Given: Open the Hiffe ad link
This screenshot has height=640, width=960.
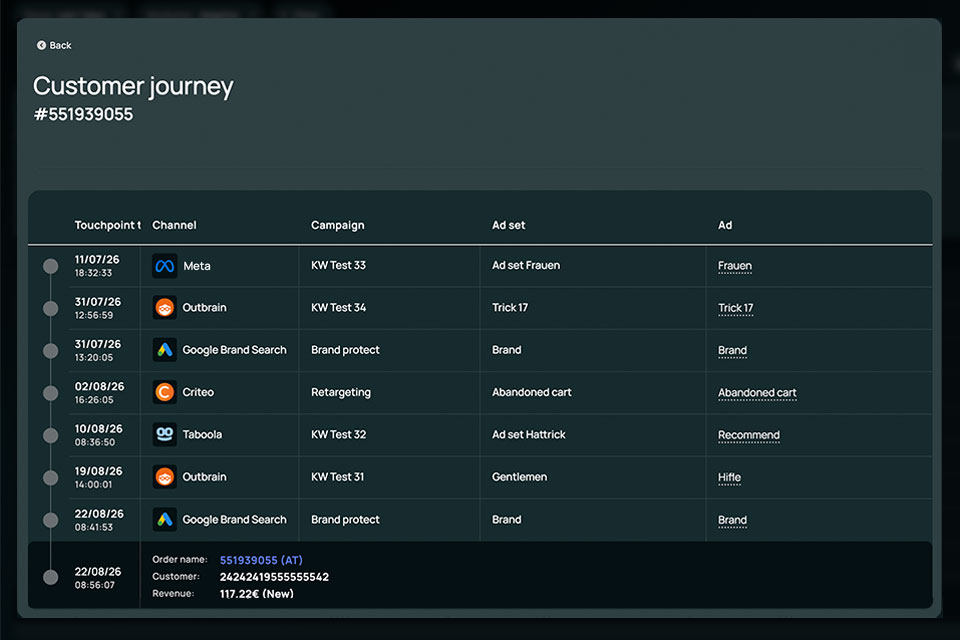Looking at the screenshot, I should pyautogui.click(x=729, y=477).
